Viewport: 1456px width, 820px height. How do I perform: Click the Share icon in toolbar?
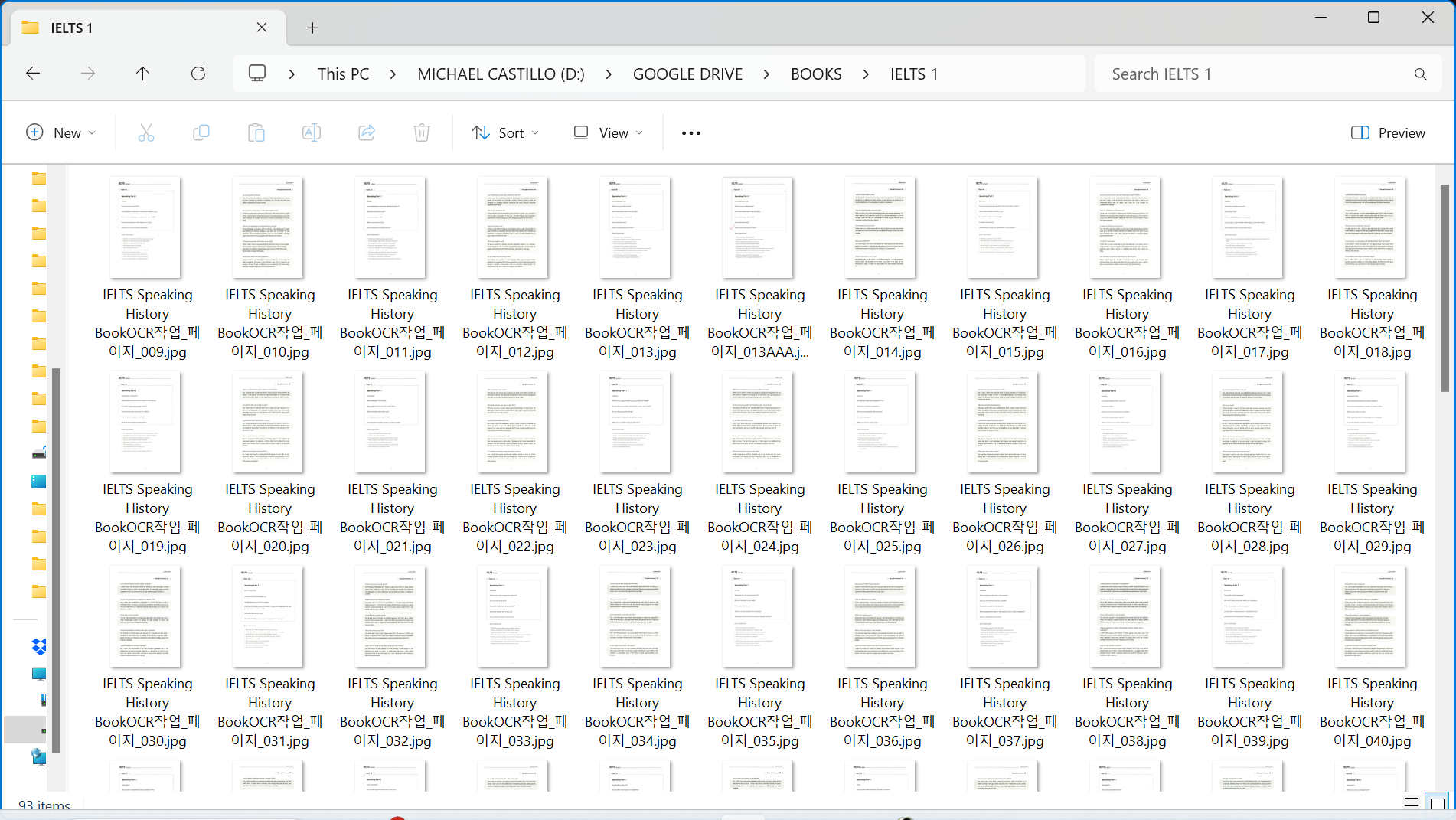point(367,132)
